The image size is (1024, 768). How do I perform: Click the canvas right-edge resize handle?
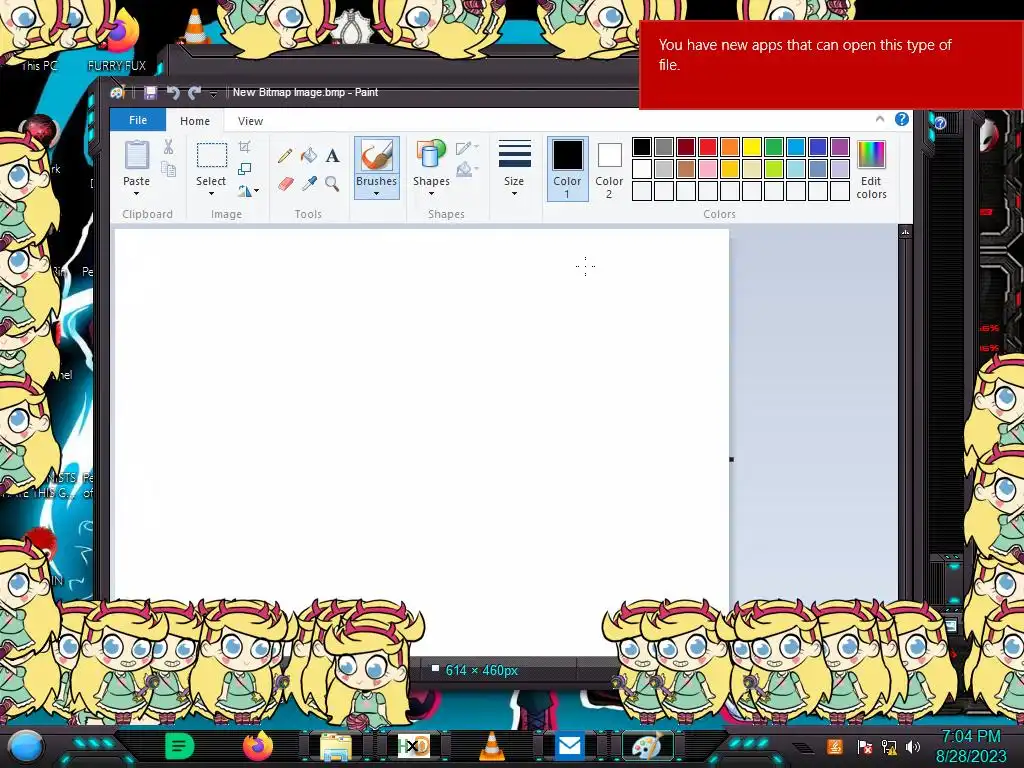[731, 459]
